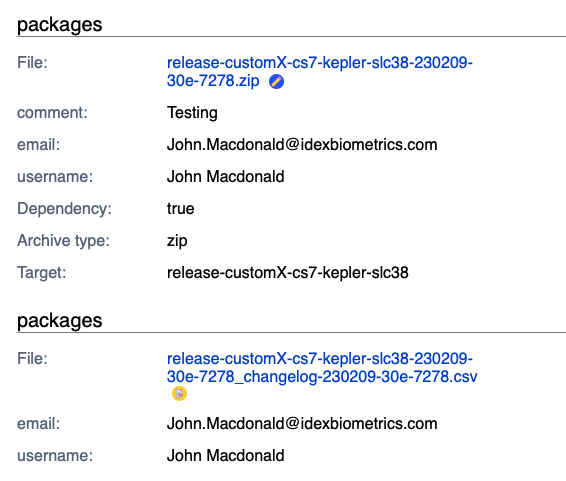Click the email address in the first package
566x481 pixels.
tap(302, 145)
